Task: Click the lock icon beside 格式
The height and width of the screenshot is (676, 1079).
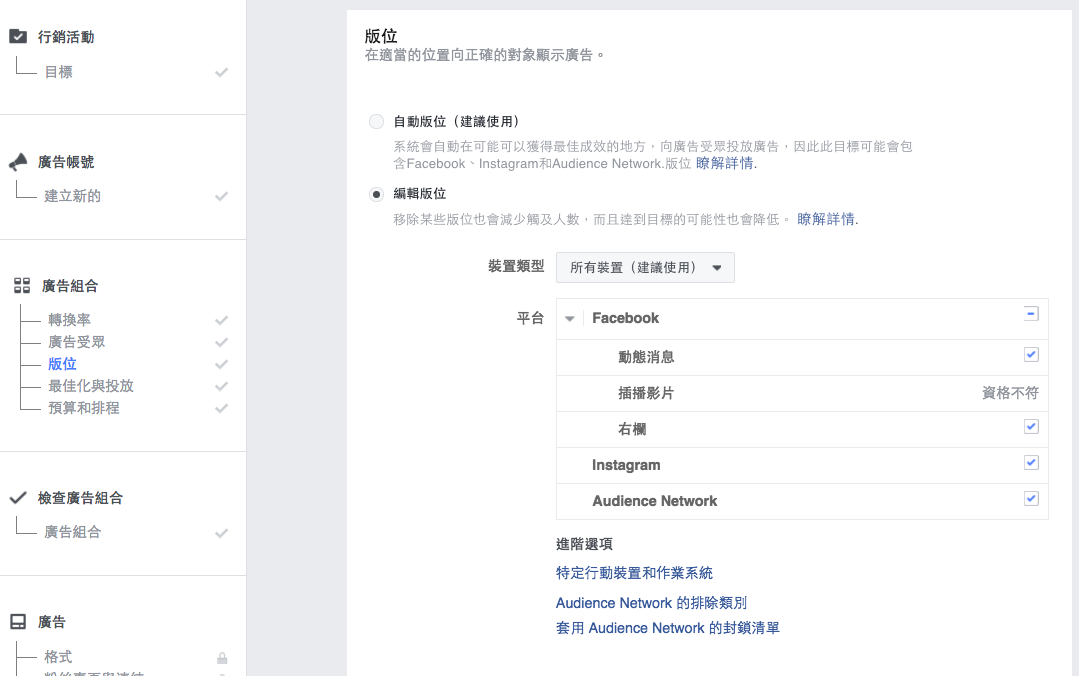Action: 222,658
